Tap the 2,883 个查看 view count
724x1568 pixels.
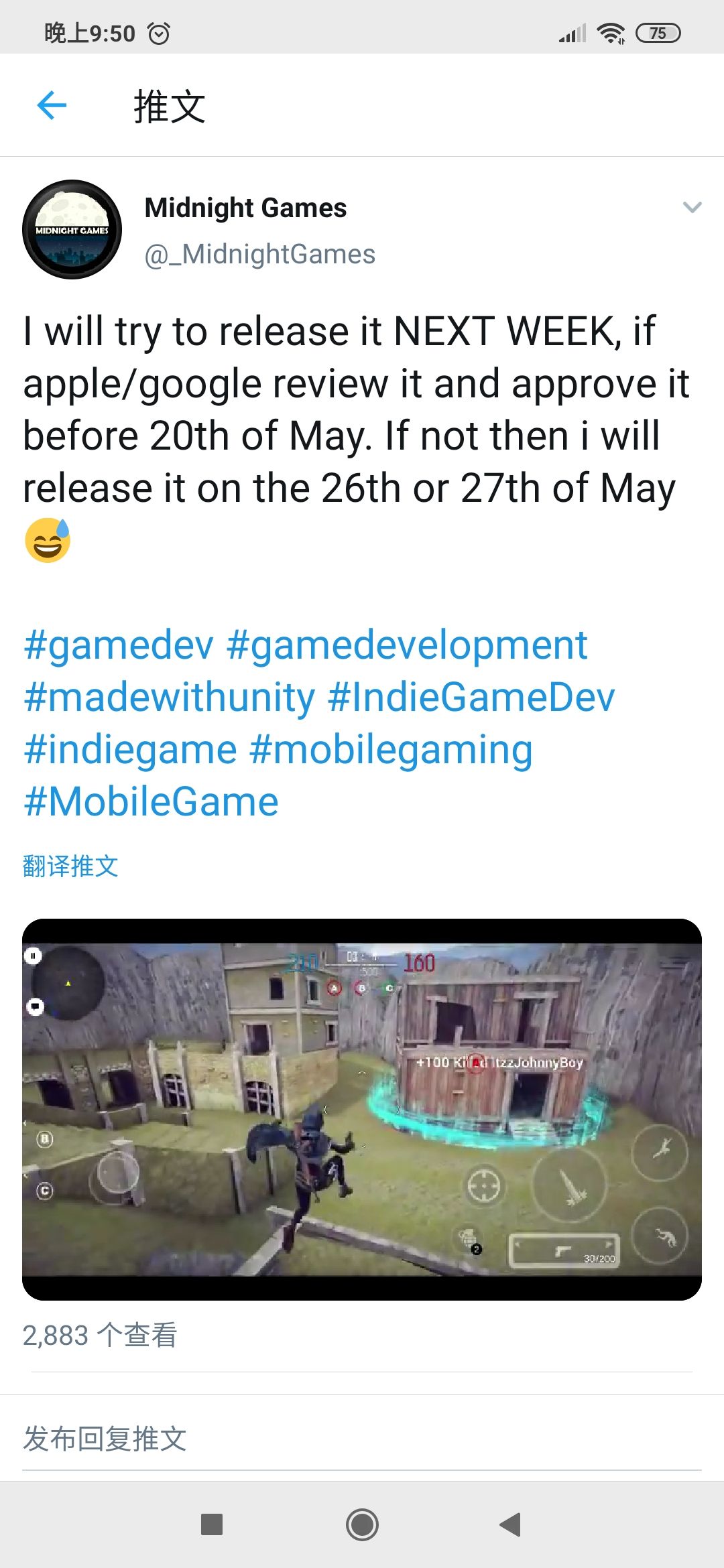pos(99,1335)
